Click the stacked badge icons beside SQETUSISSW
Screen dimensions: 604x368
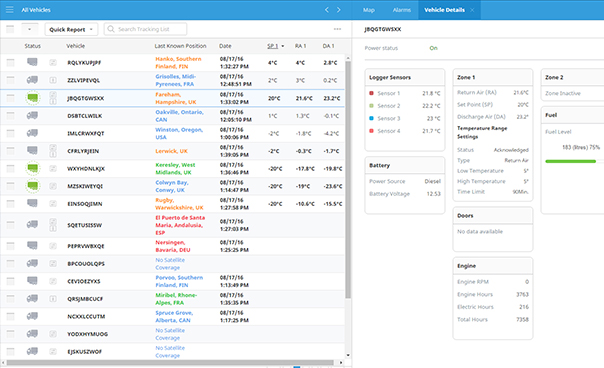coord(53,225)
